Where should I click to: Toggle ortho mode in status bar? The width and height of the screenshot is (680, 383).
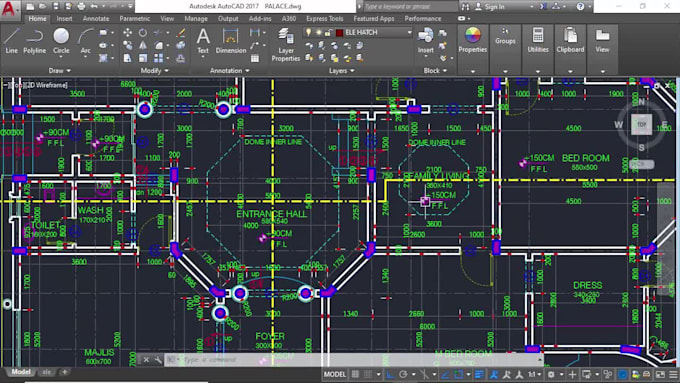[x=390, y=374]
